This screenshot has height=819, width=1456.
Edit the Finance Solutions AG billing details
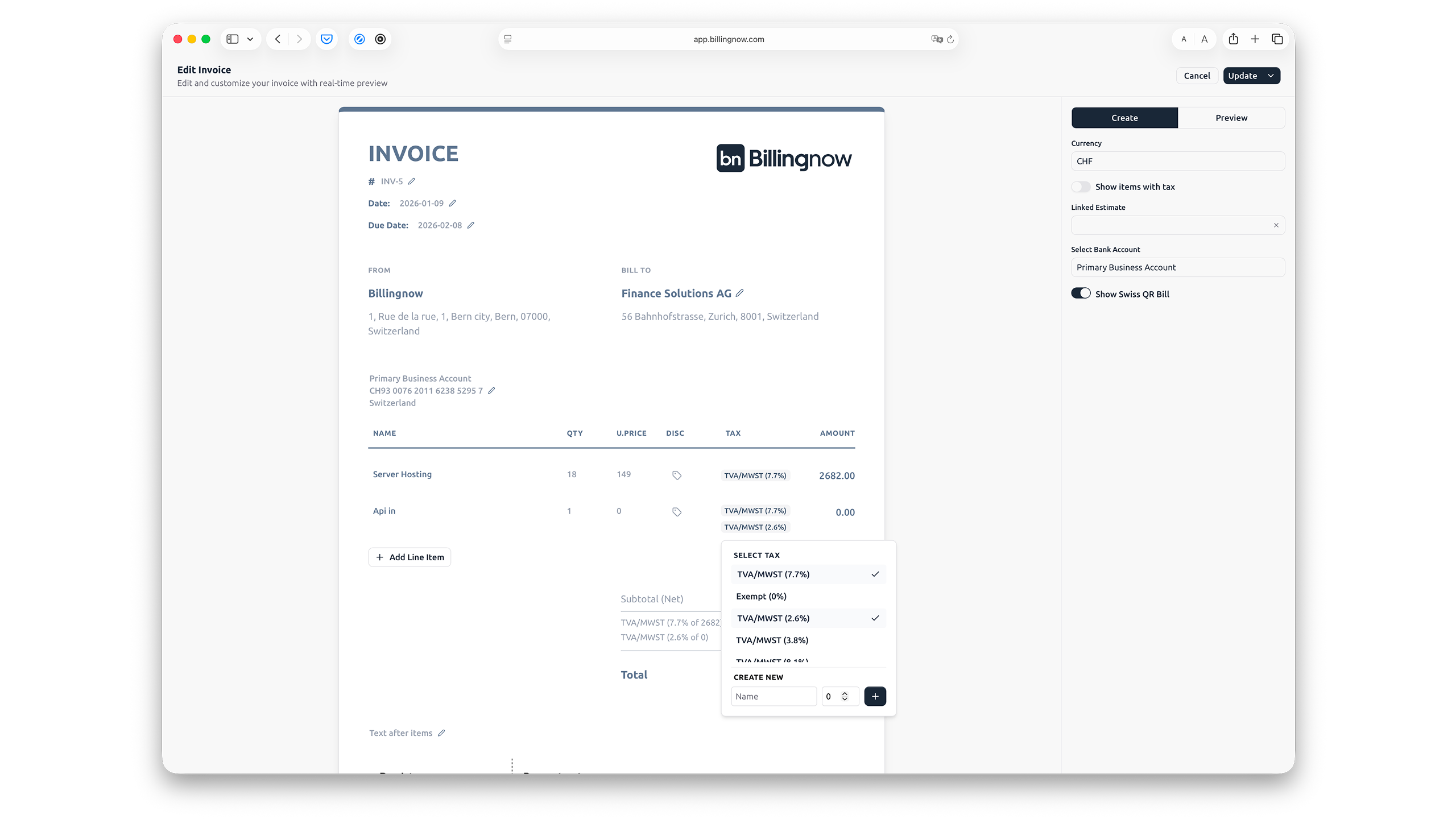pyautogui.click(x=739, y=292)
